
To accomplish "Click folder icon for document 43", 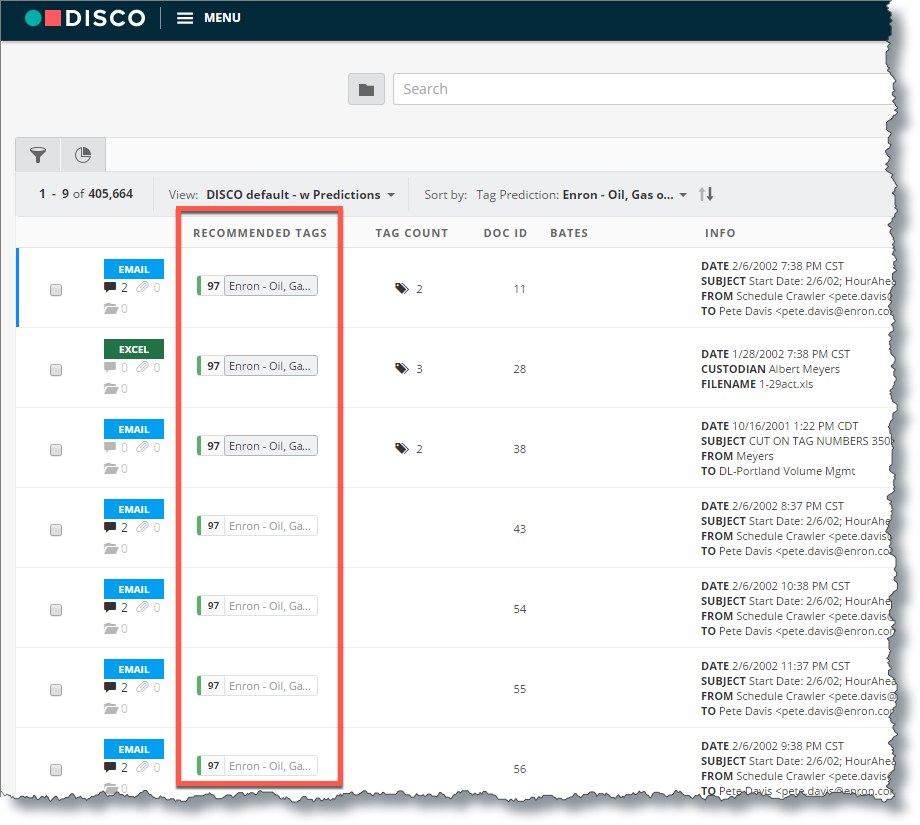I will click(111, 549).
